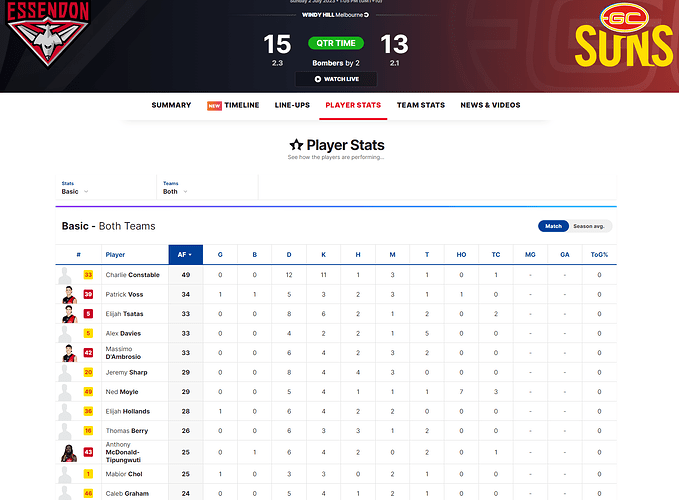Open Charlie Constable player link
This screenshot has width=679, height=500.
[x=133, y=275]
